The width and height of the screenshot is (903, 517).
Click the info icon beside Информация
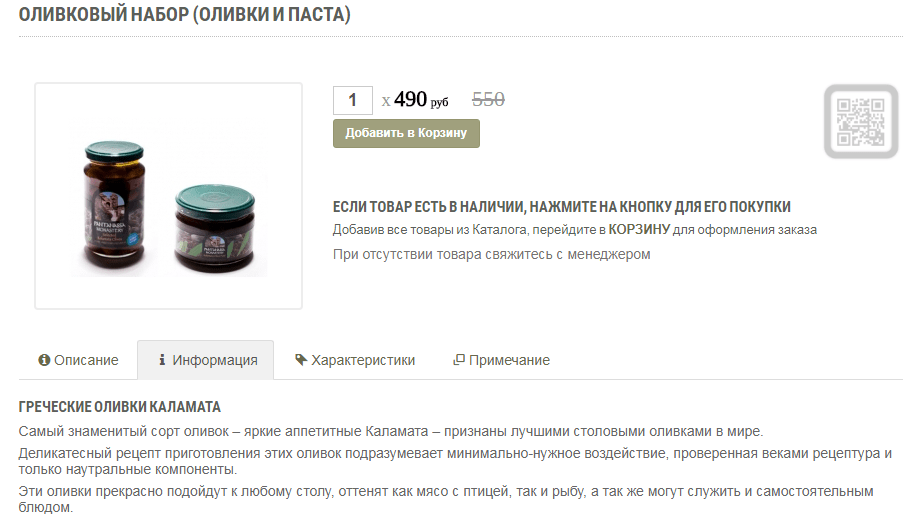(162, 360)
